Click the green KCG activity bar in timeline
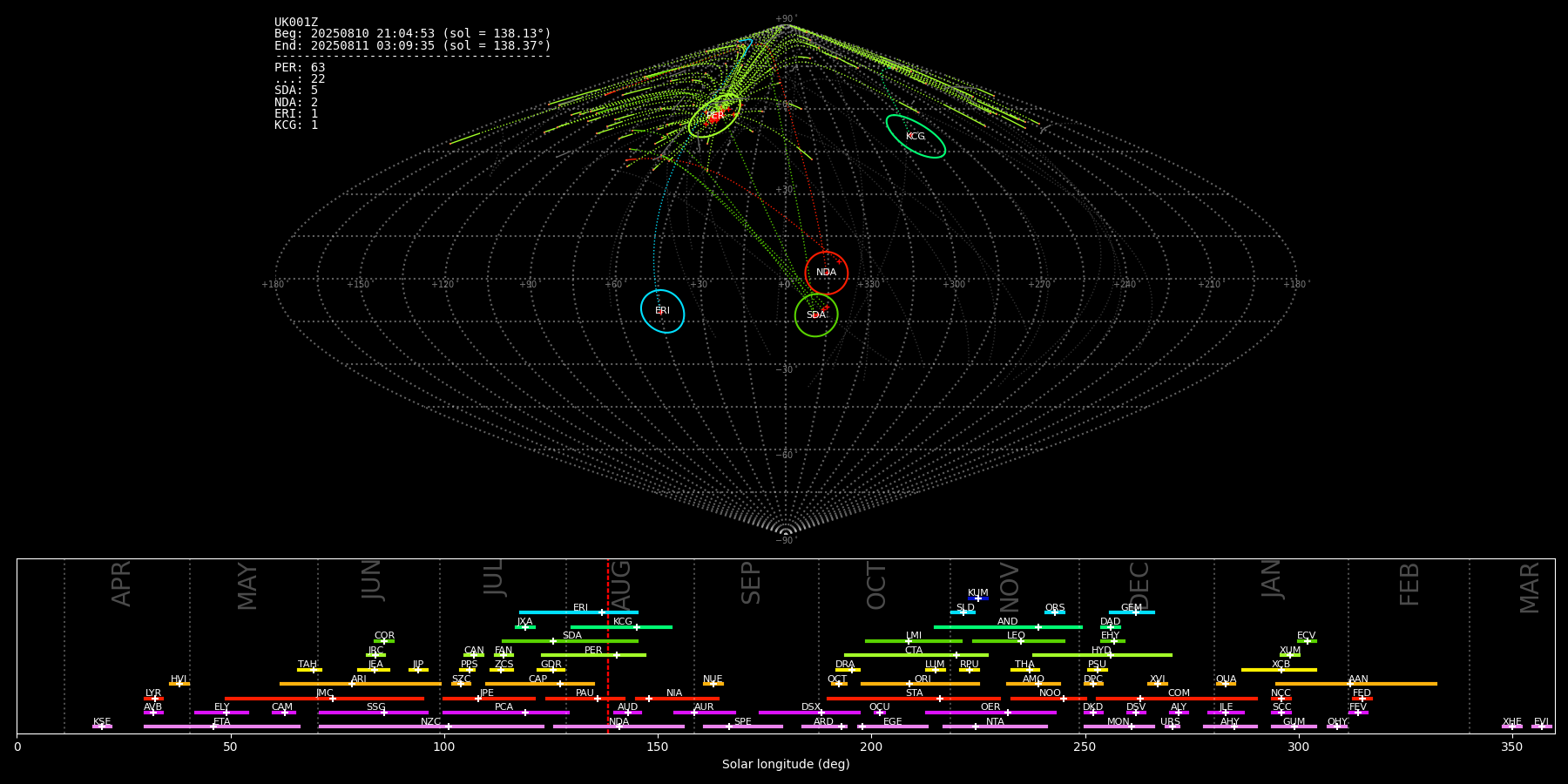 (621, 626)
